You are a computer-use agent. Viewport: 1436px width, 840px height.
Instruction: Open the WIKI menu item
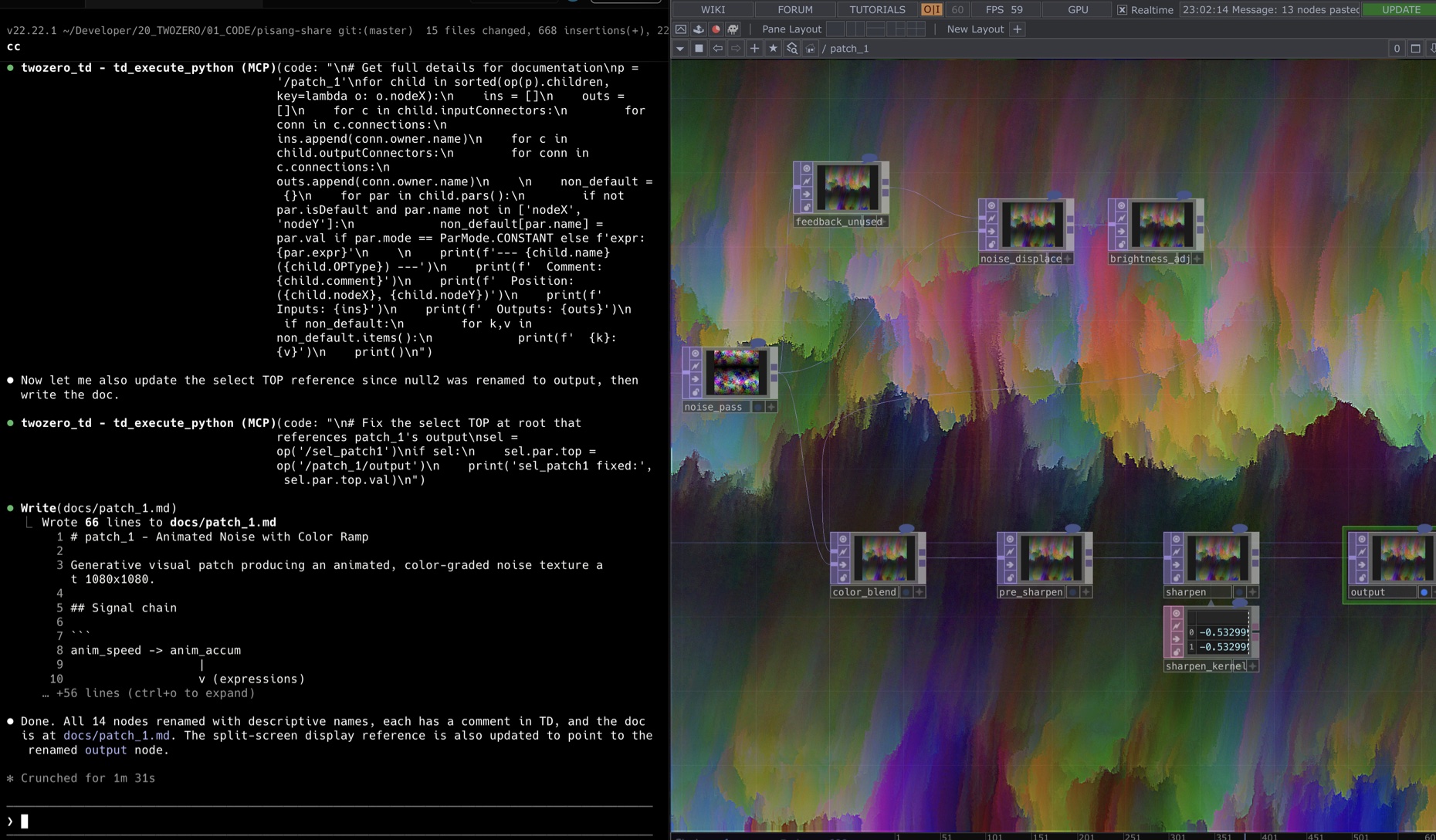tap(712, 10)
